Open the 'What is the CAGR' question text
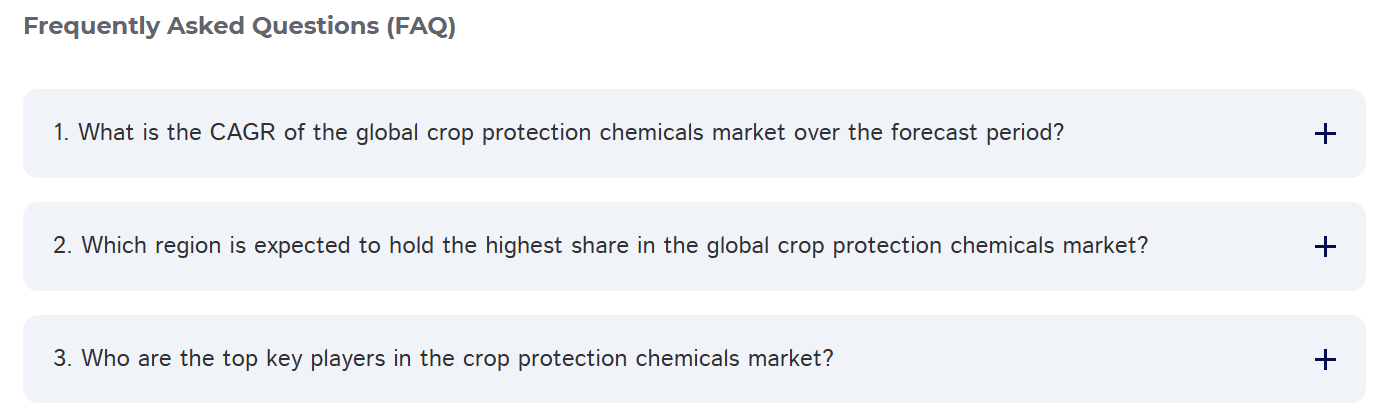The image size is (1375, 414). 558,133
